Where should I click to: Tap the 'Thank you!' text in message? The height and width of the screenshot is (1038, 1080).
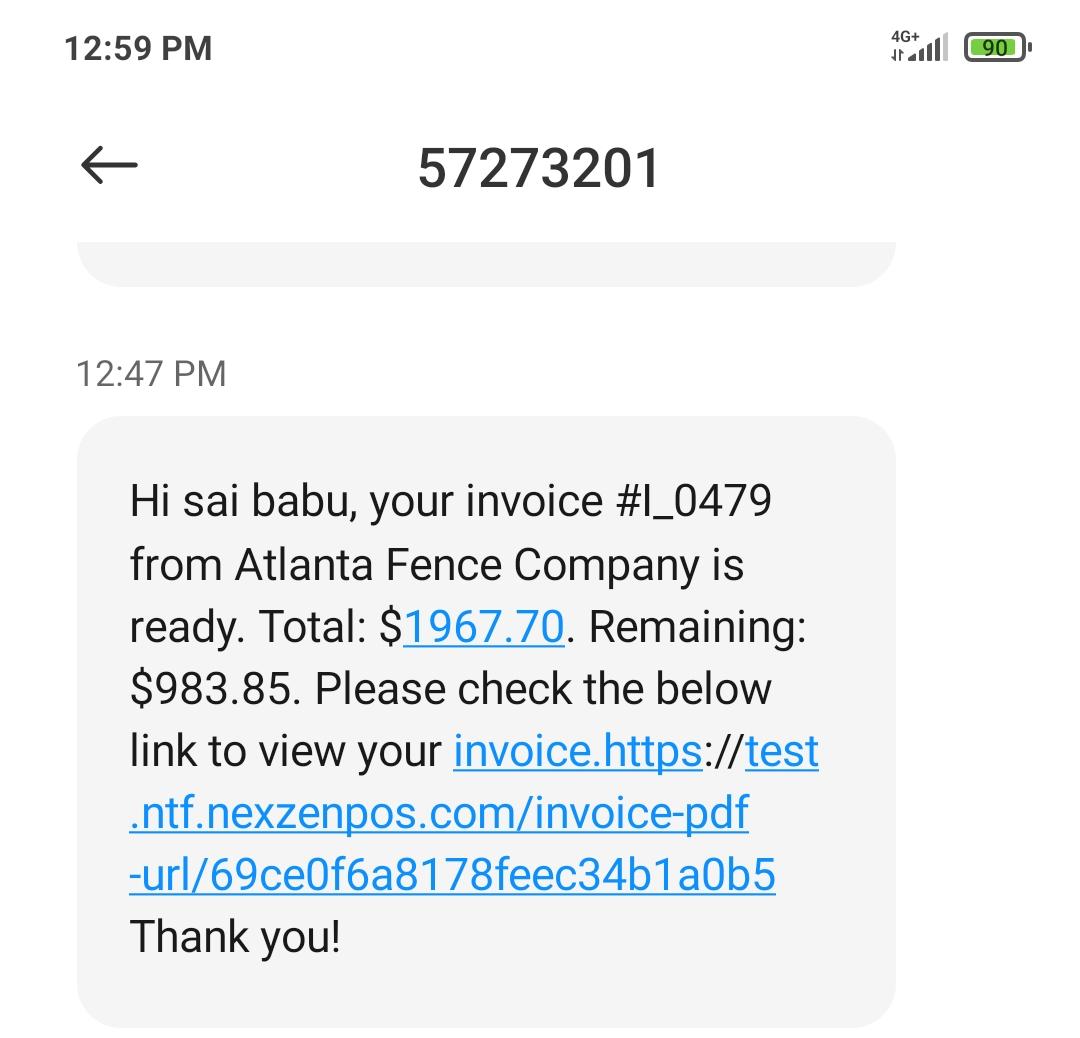(x=236, y=937)
